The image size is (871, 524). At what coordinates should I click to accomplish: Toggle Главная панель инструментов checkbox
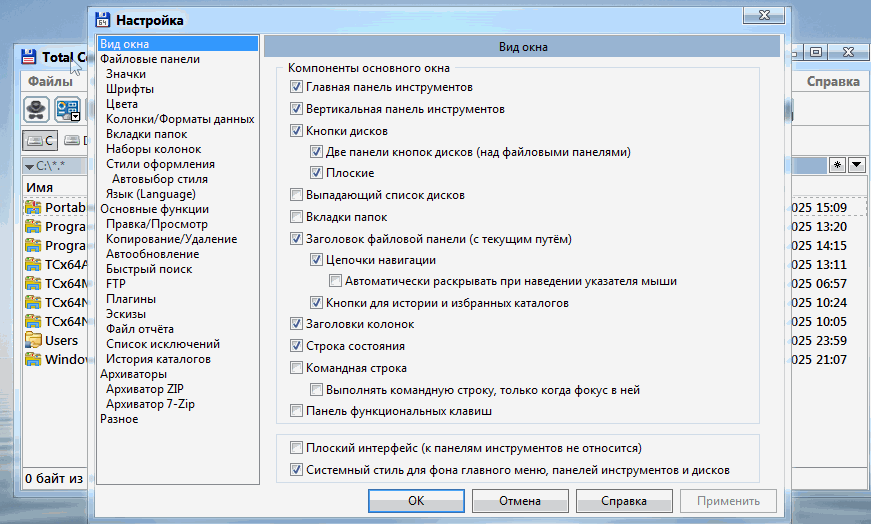296,87
